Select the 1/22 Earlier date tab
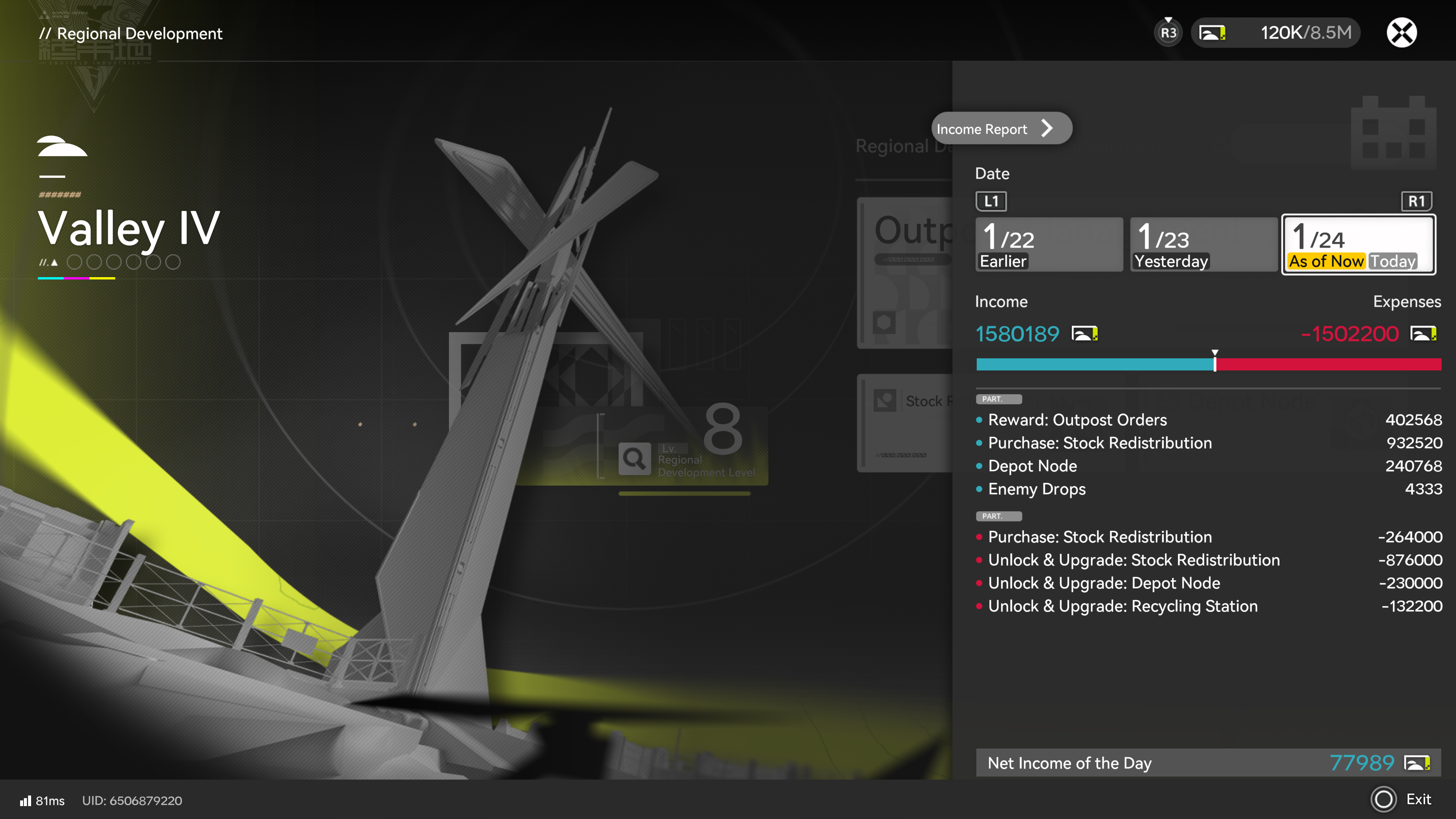1456x819 pixels. (1048, 245)
